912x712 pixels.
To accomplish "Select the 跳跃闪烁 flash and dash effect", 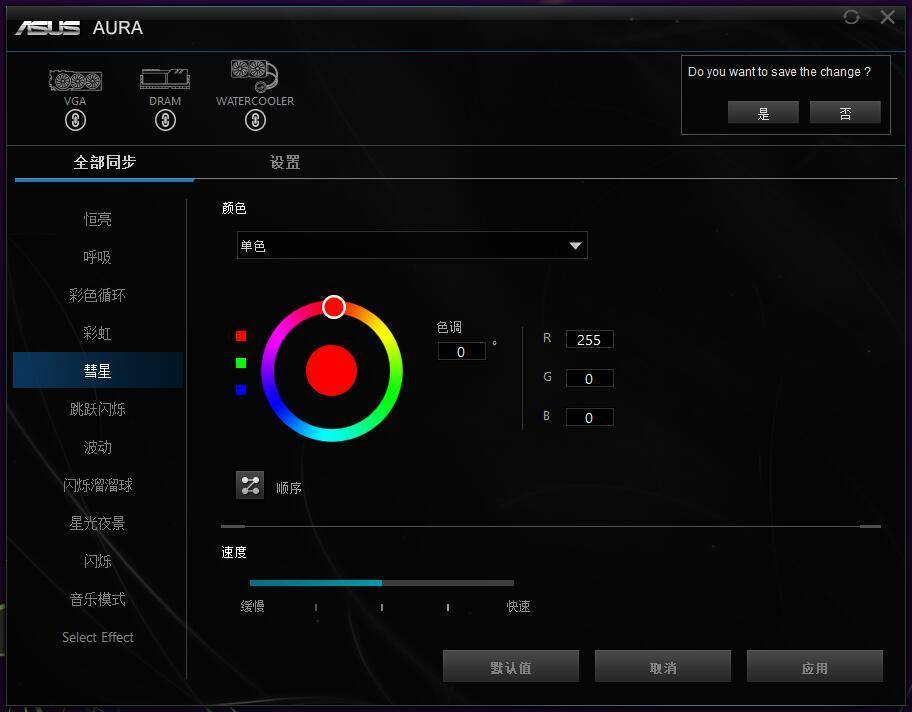I will tap(98, 409).
